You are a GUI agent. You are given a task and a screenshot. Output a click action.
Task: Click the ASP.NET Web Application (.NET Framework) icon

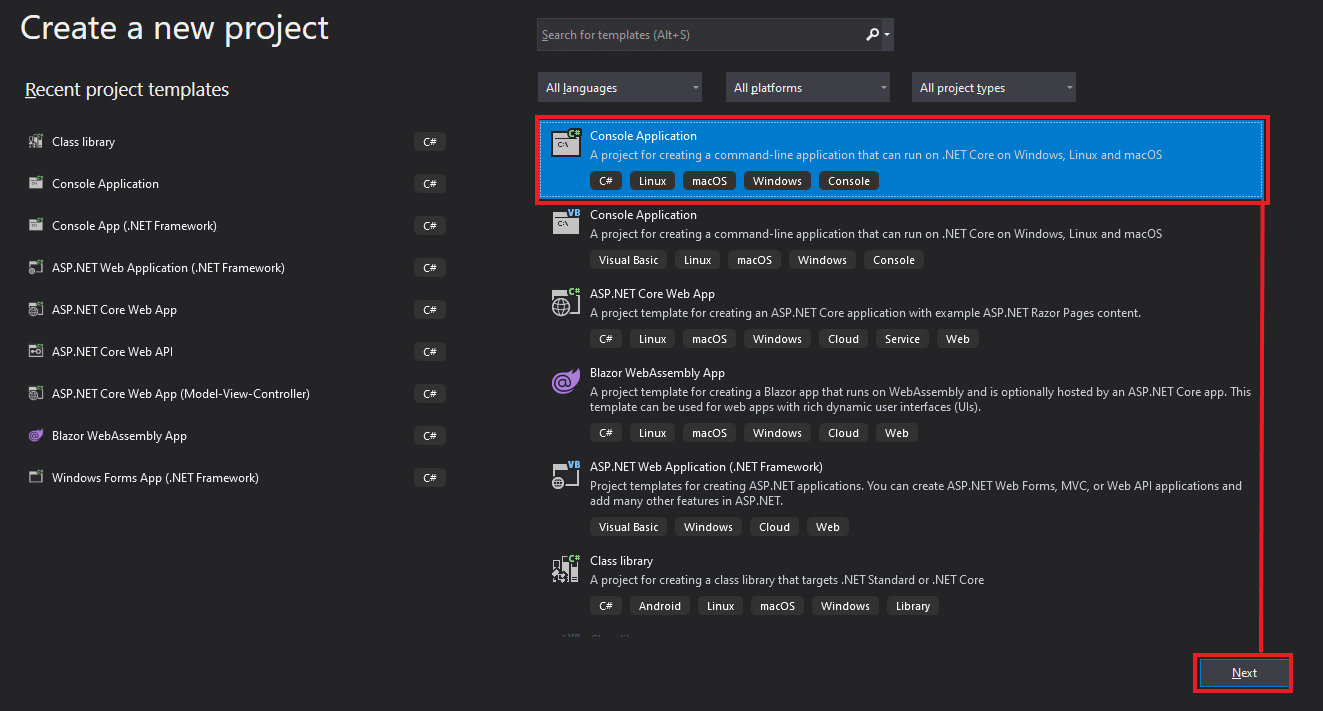(565, 473)
